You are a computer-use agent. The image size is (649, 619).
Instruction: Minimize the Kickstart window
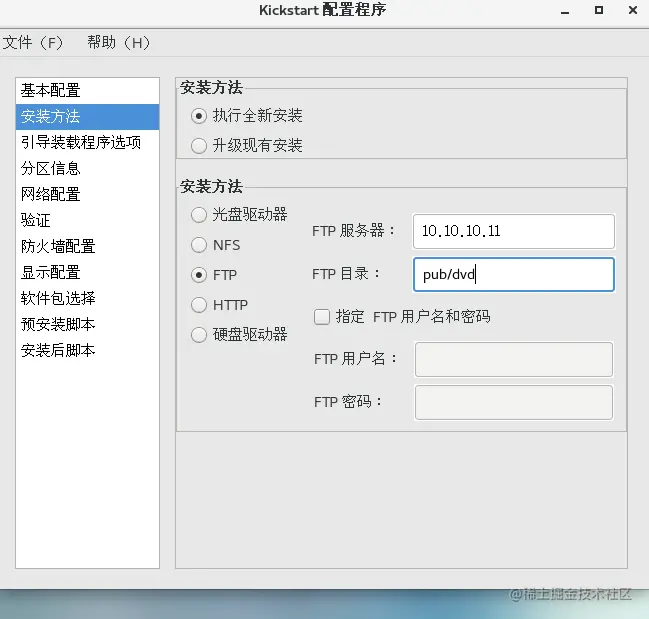[x=565, y=11]
